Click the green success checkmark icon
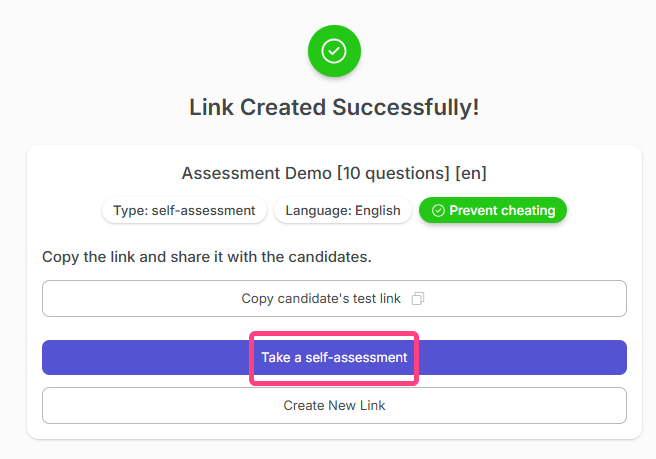656x459 pixels. tap(334, 51)
